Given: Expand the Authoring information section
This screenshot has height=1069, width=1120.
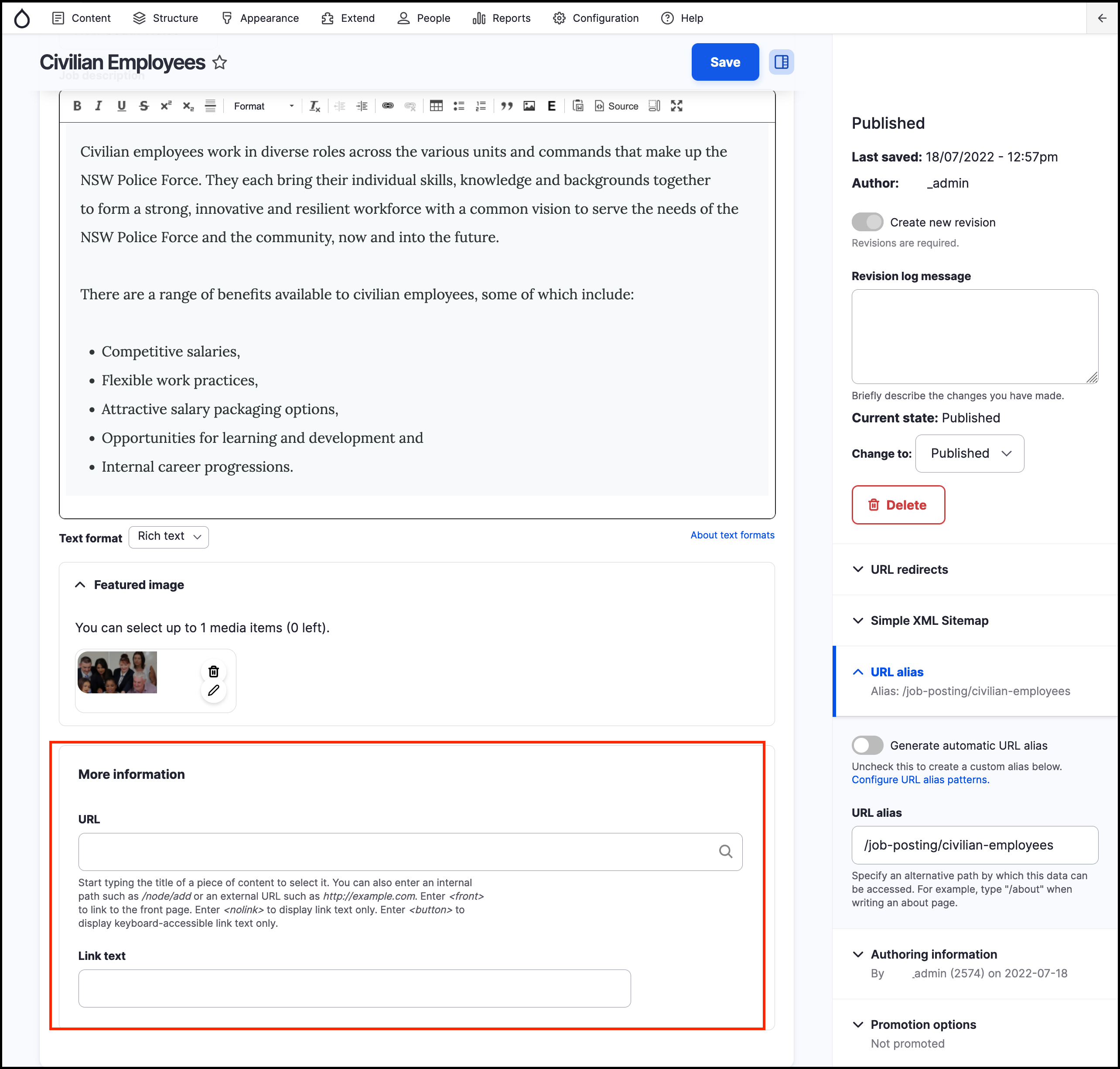Looking at the screenshot, I should pos(925,955).
